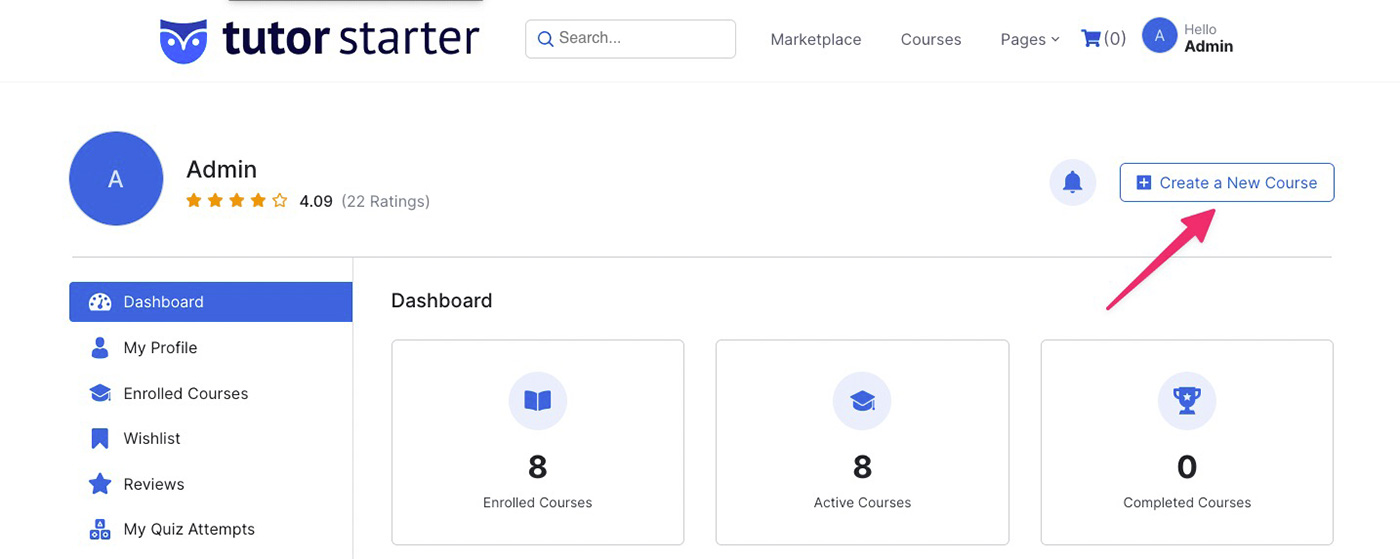This screenshot has height=559, width=1400.
Task: Click the star rating display
Action: coord(237,201)
